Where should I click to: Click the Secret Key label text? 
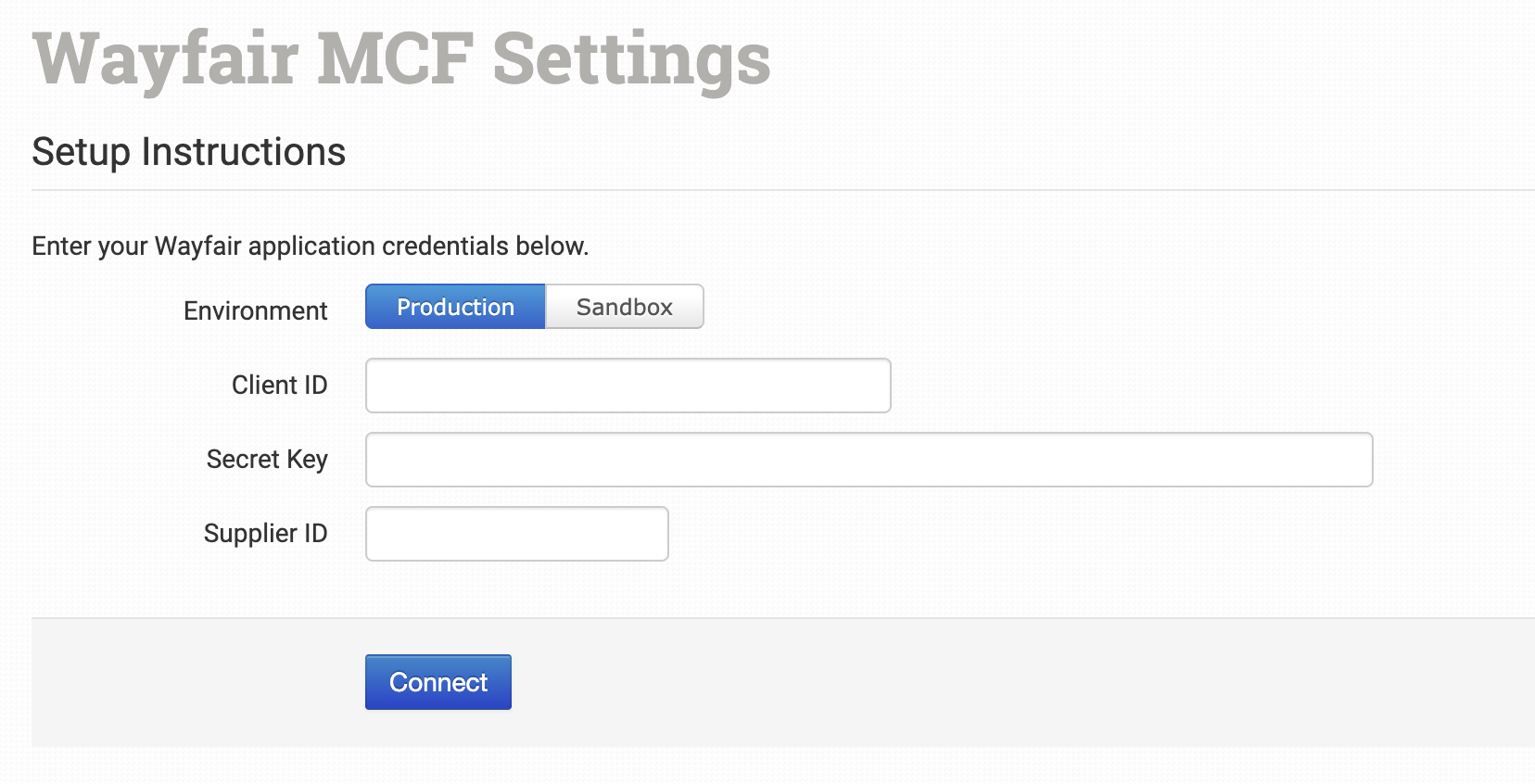267,459
